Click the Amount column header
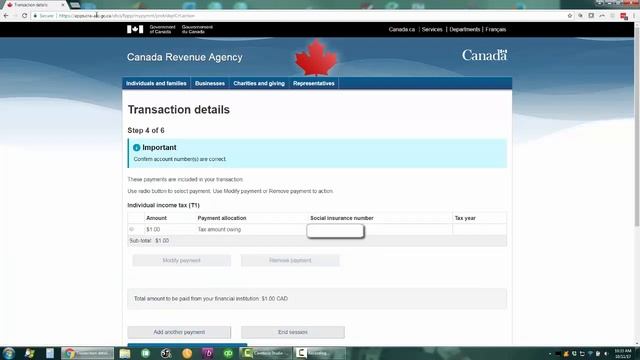Image resolution: width=640 pixels, height=360 pixels. click(x=156, y=218)
